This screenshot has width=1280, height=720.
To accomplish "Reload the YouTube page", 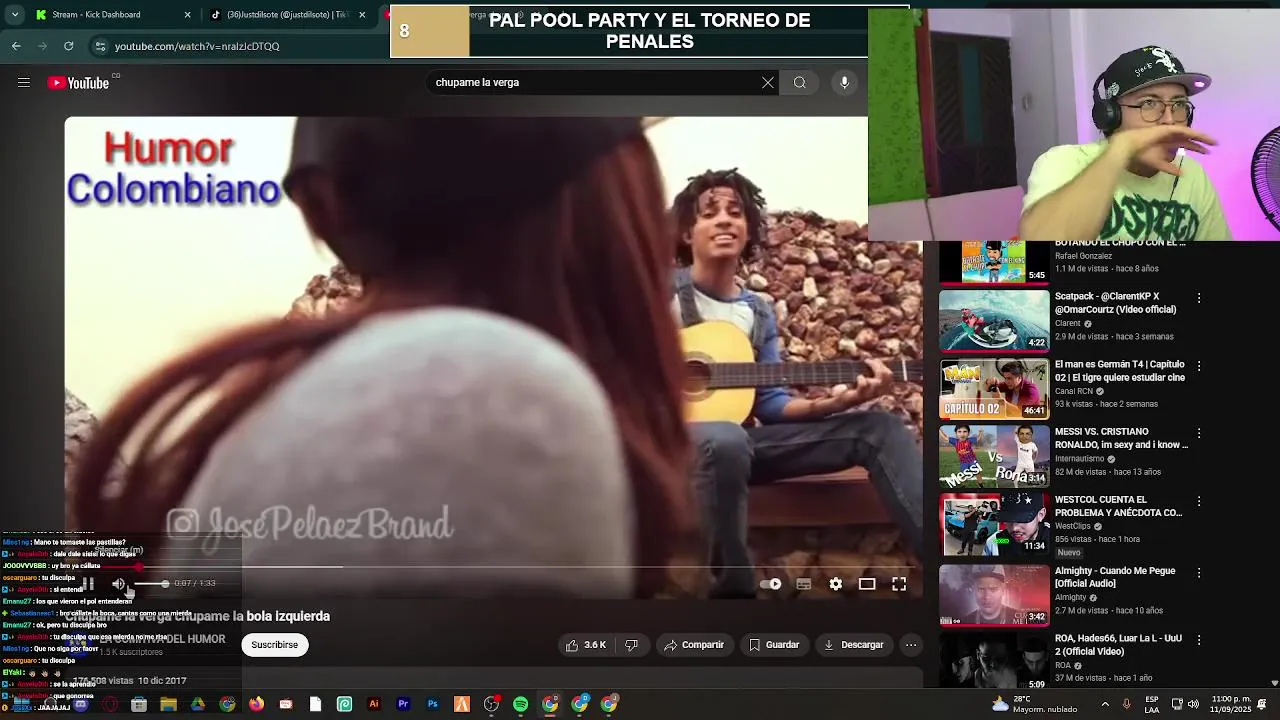I will coord(68,46).
